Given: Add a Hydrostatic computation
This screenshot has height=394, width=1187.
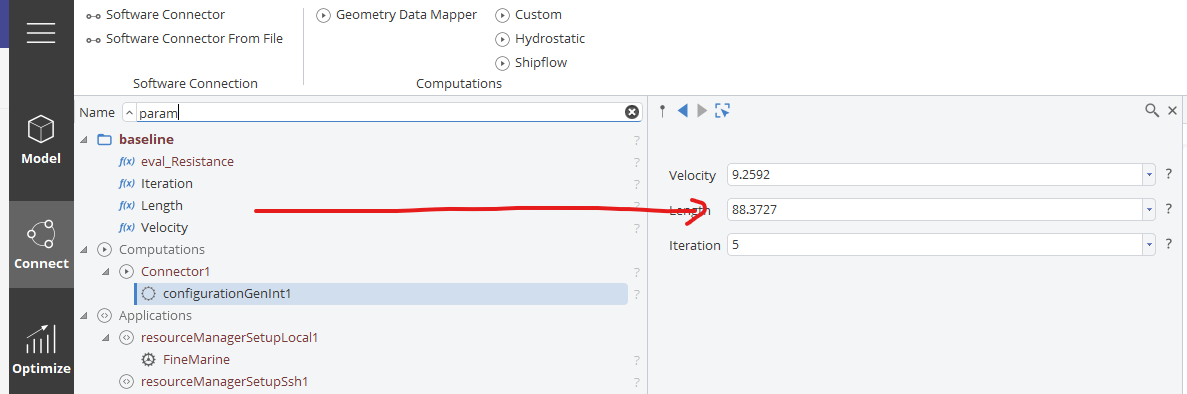Looking at the screenshot, I should point(540,39).
